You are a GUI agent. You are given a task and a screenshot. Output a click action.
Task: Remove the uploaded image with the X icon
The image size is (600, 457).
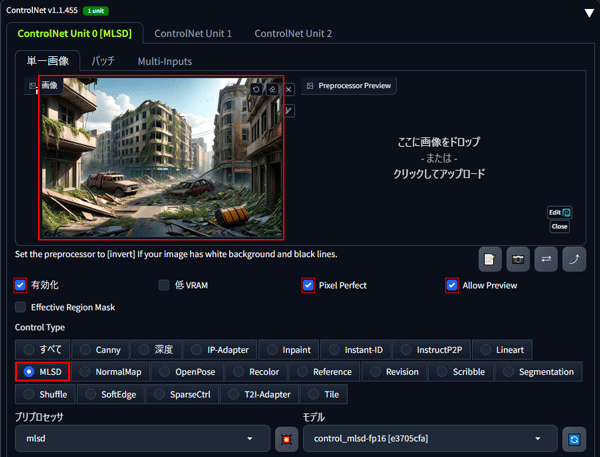(x=289, y=90)
